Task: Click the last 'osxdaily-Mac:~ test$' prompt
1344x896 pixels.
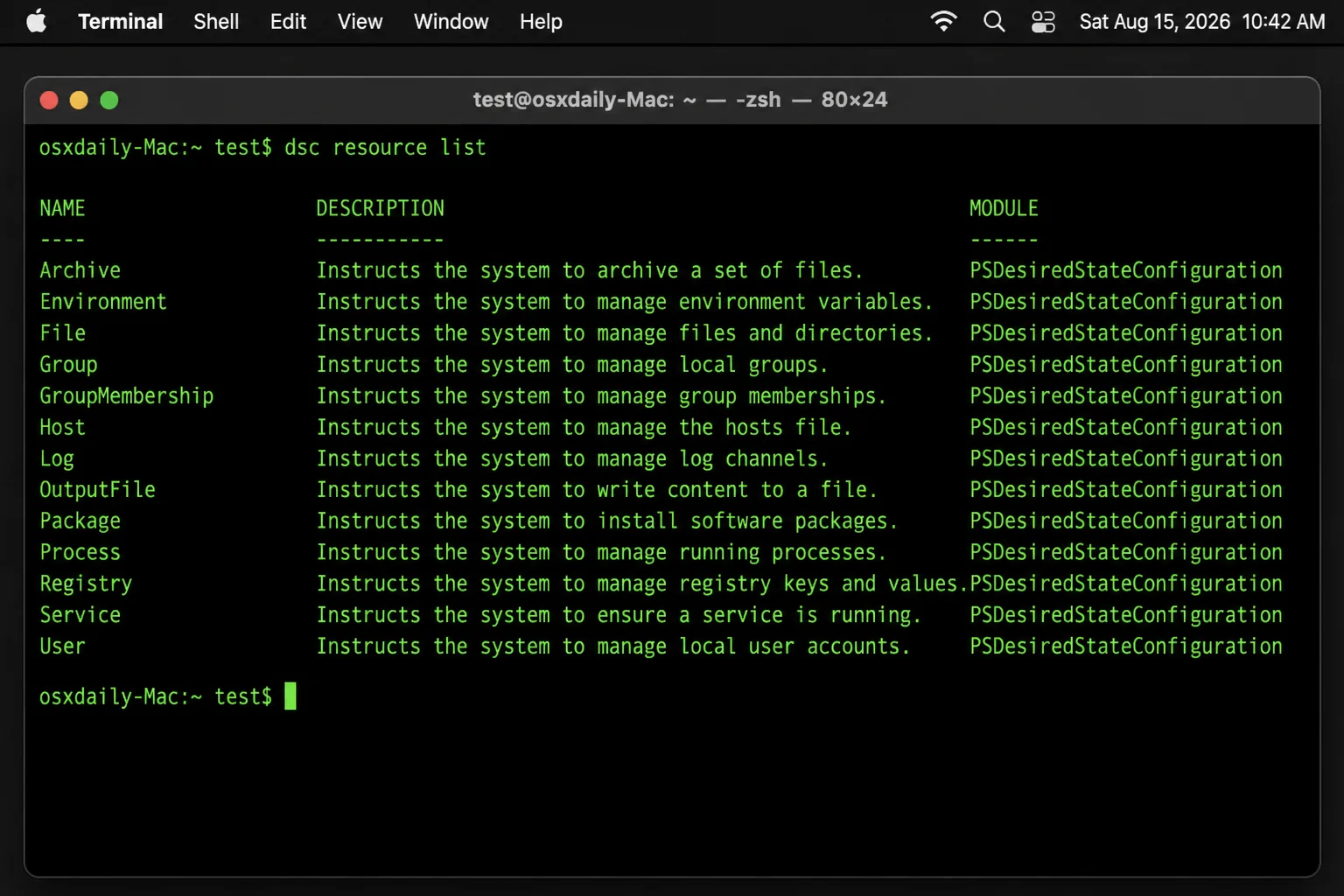Action: [156, 696]
